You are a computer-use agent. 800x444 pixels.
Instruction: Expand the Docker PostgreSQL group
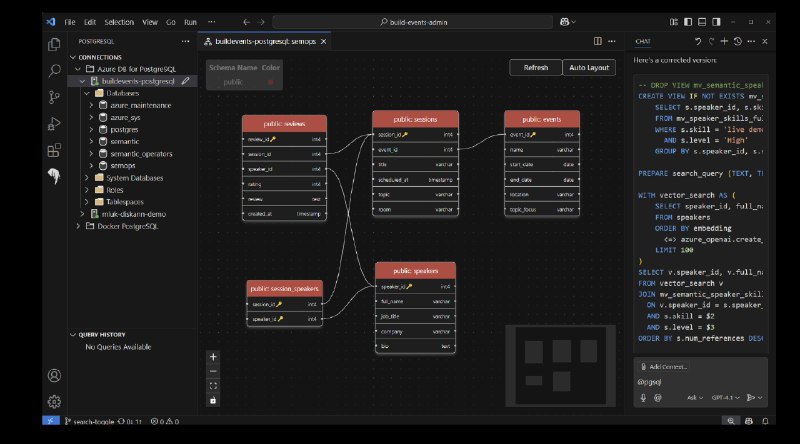(78, 226)
